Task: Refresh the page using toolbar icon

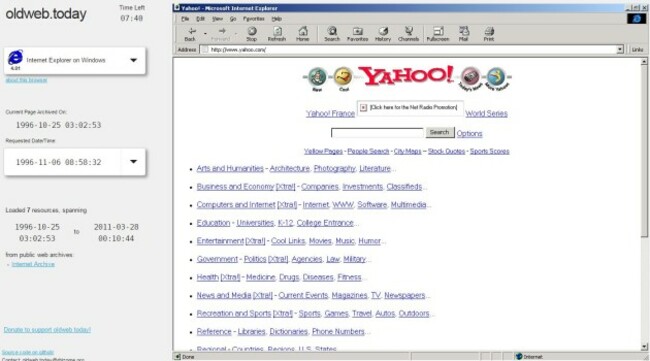Action: (277, 34)
